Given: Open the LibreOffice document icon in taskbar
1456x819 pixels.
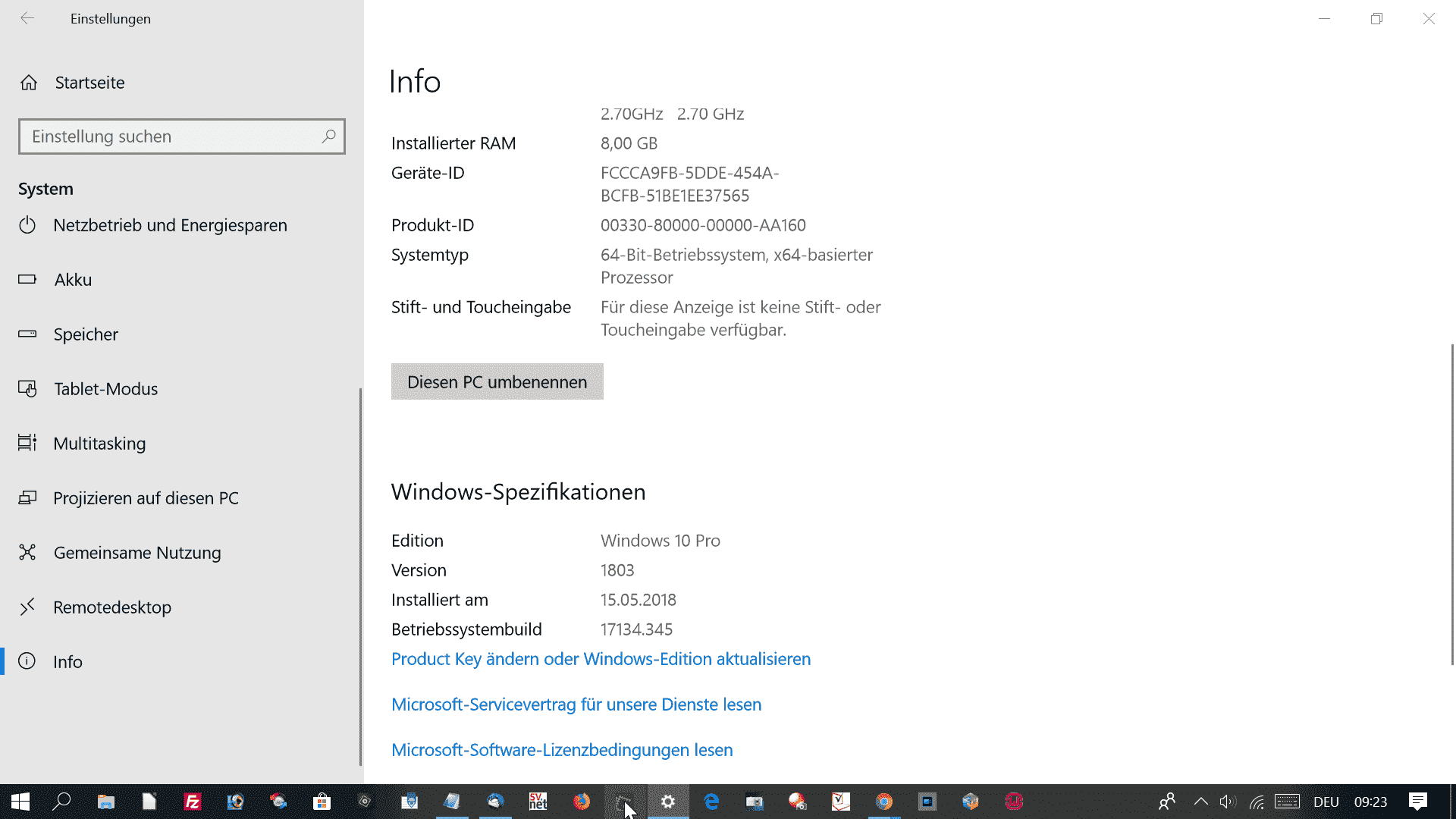Looking at the screenshot, I should coord(149,802).
